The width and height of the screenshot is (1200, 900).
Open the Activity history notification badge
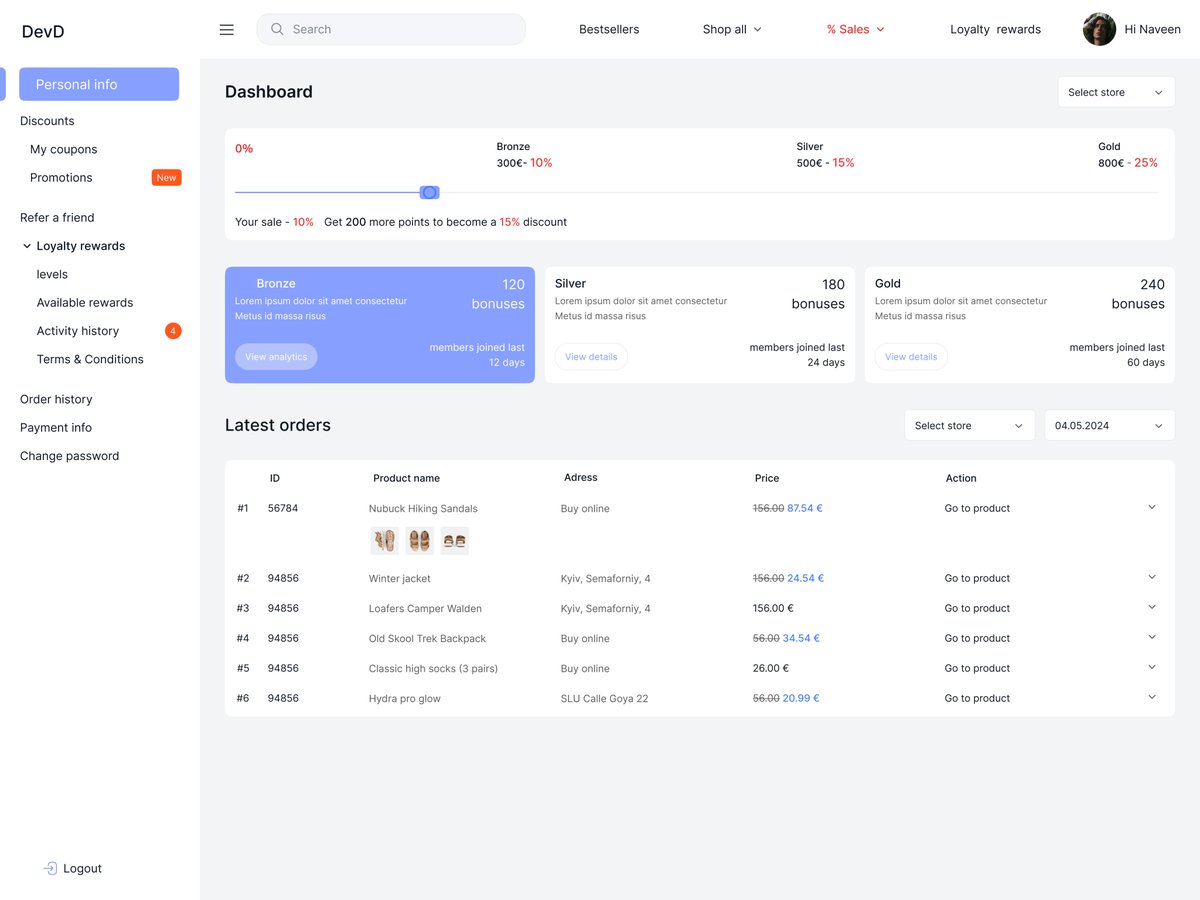173,331
